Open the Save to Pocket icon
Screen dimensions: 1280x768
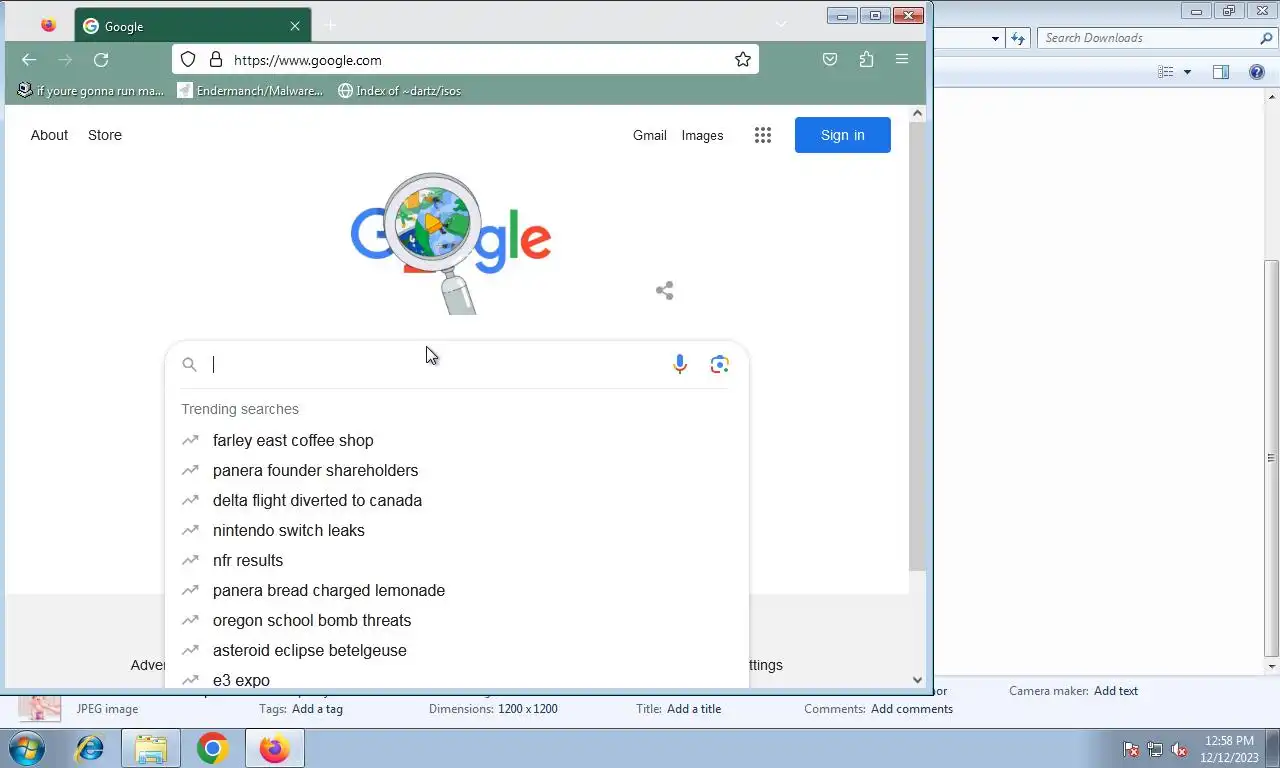[830, 60]
